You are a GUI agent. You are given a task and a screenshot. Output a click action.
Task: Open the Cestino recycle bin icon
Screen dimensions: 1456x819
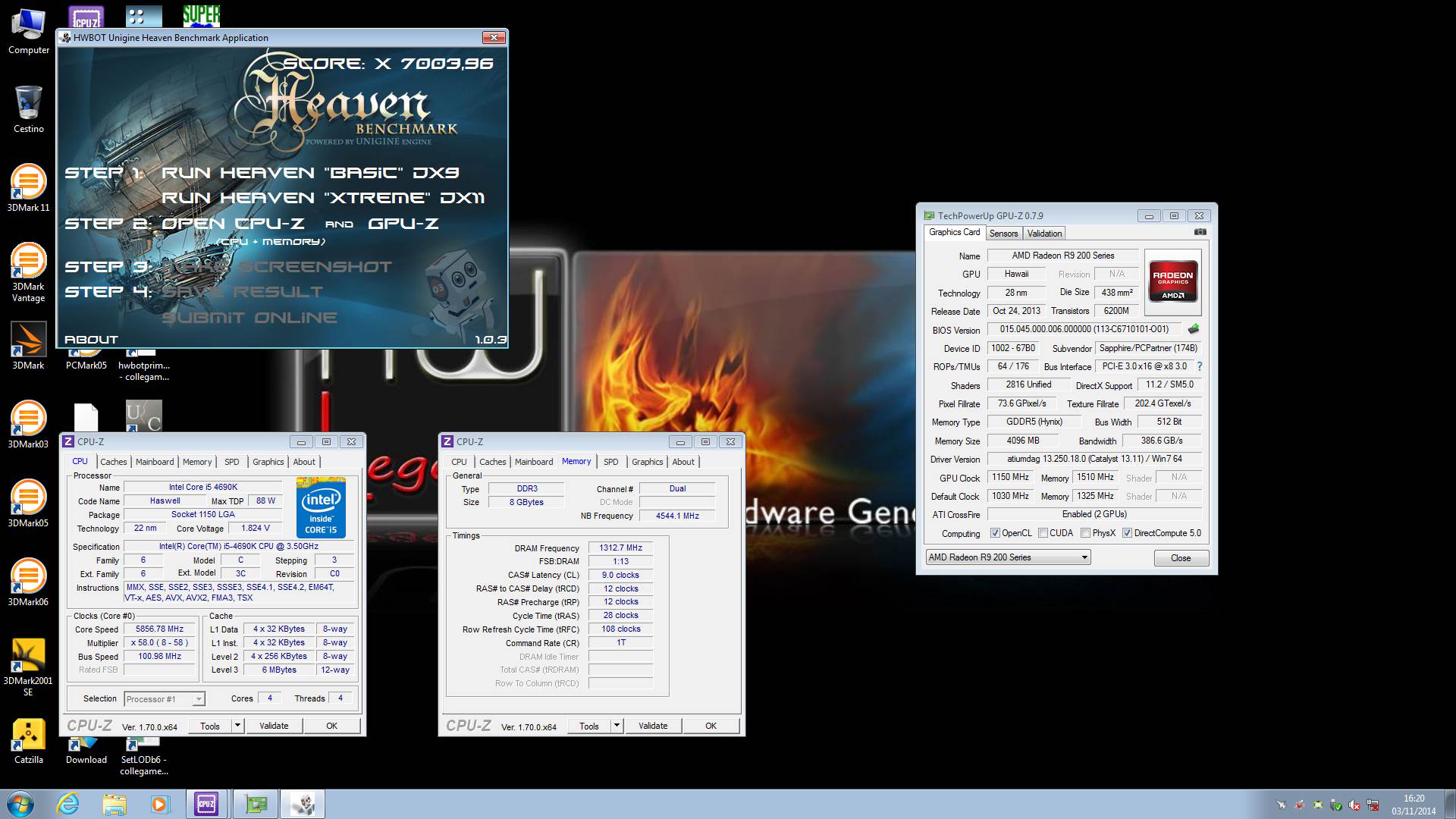tap(29, 109)
